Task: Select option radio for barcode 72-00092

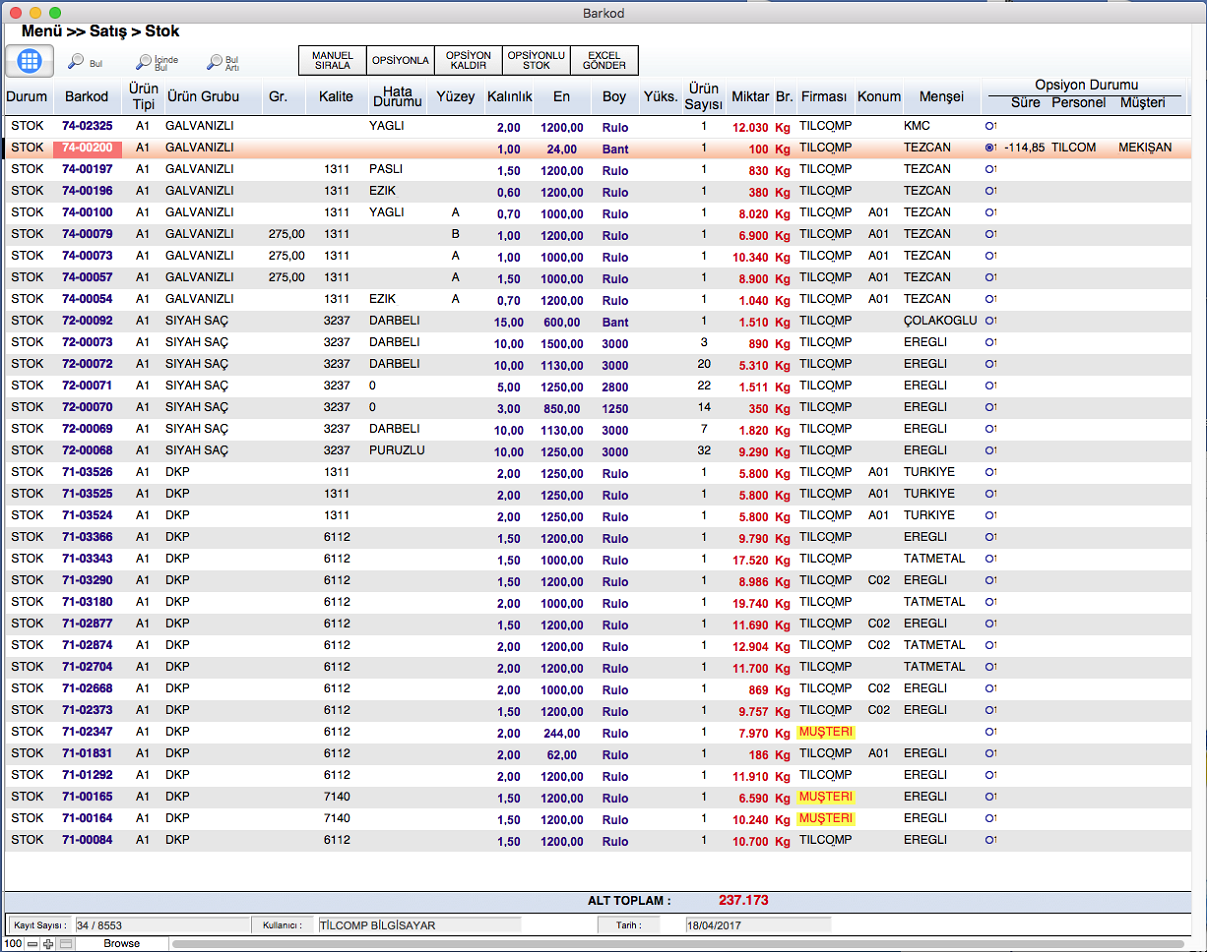Action: 990,321
